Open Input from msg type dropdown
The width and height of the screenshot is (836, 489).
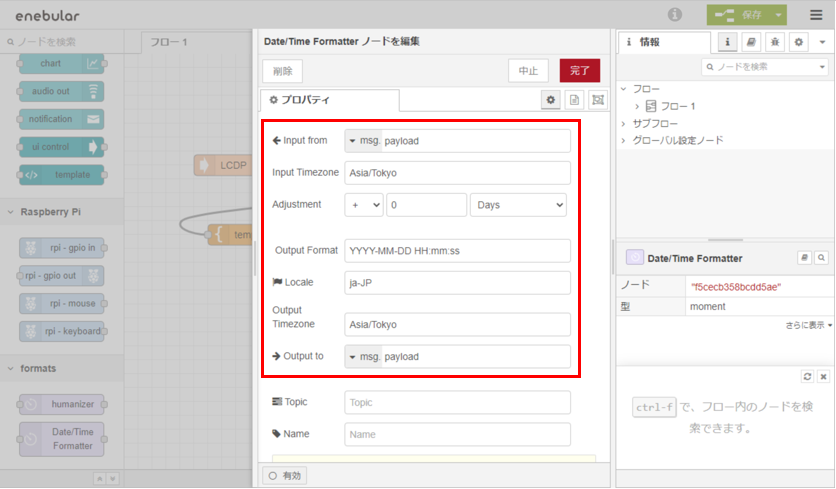pos(363,141)
